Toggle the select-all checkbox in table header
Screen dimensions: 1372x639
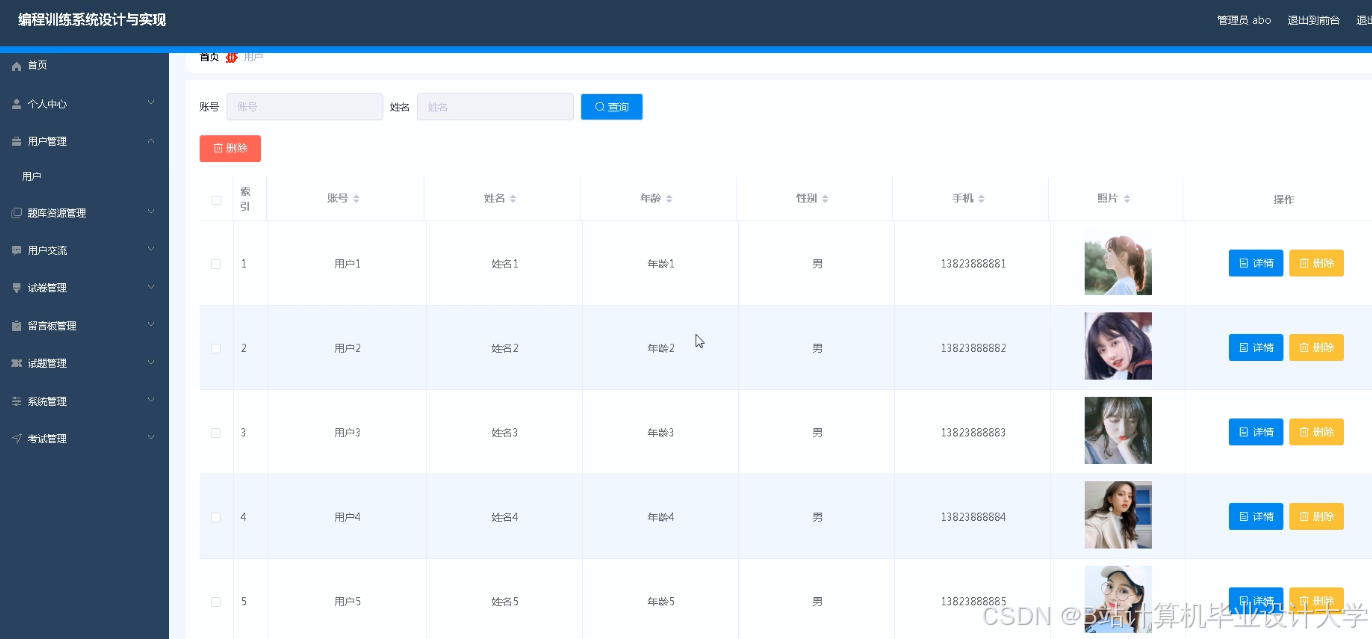point(216,200)
